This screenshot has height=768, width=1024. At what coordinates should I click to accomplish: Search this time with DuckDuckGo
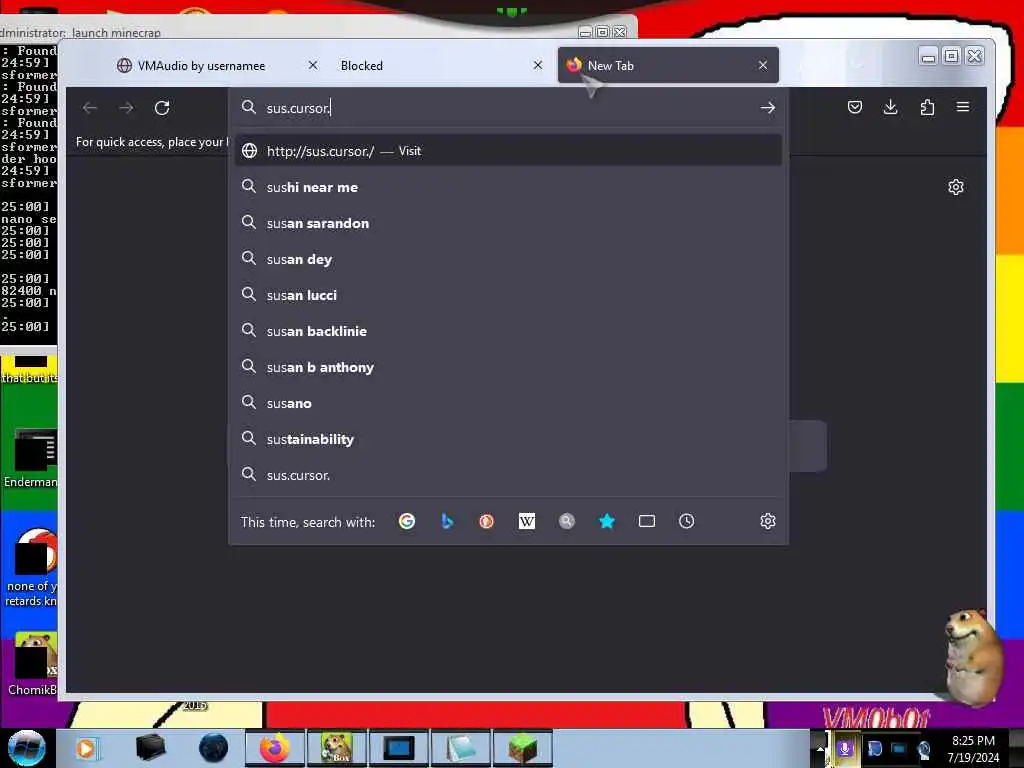[x=487, y=521]
